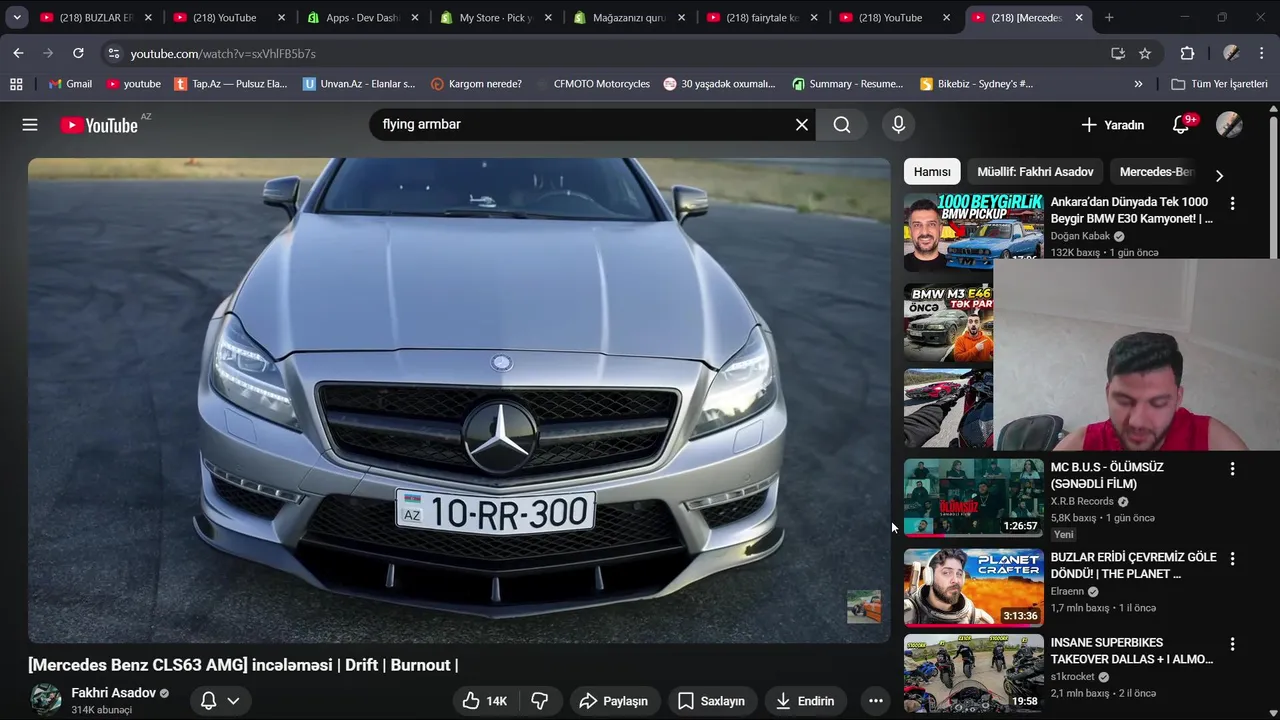Image resolution: width=1280 pixels, height=720 pixels.
Task: Select the Hamısı filter chip
Action: 932,172
